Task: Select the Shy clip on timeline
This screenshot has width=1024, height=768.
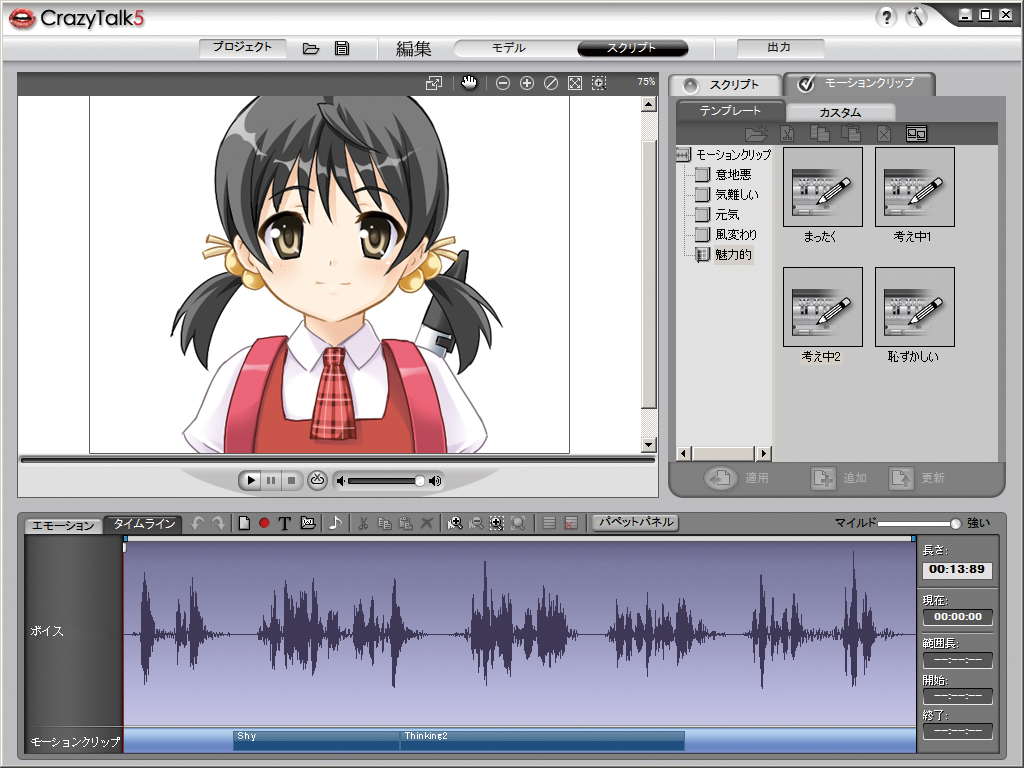Action: click(x=316, y=741)
